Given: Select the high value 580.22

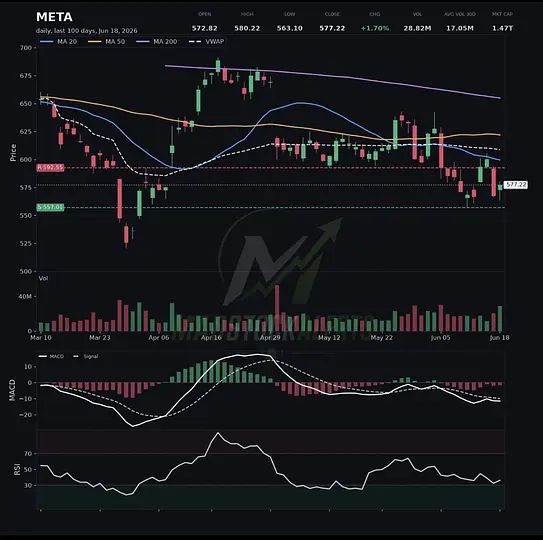Looking at the screenshot, I should (x=247, y=28).
